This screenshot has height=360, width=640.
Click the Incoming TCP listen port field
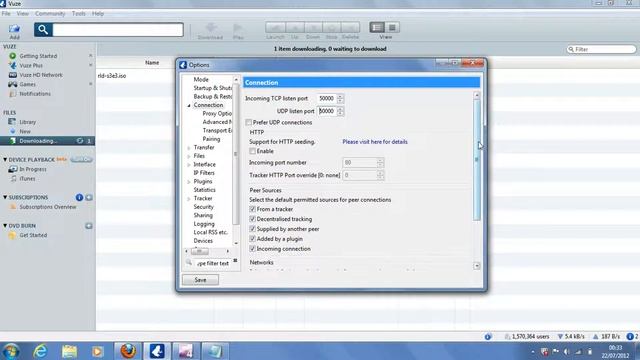[327, 98]
